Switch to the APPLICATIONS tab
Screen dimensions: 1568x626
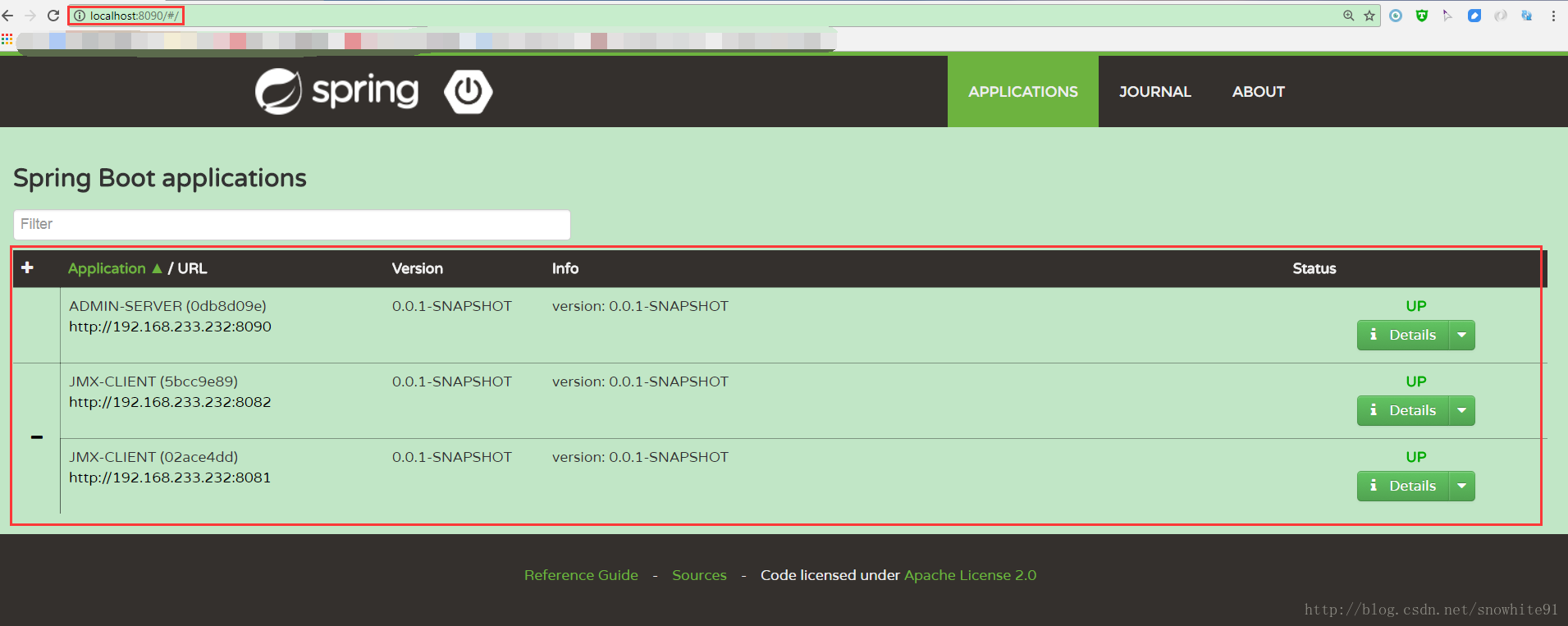(x=1022, y=91)
